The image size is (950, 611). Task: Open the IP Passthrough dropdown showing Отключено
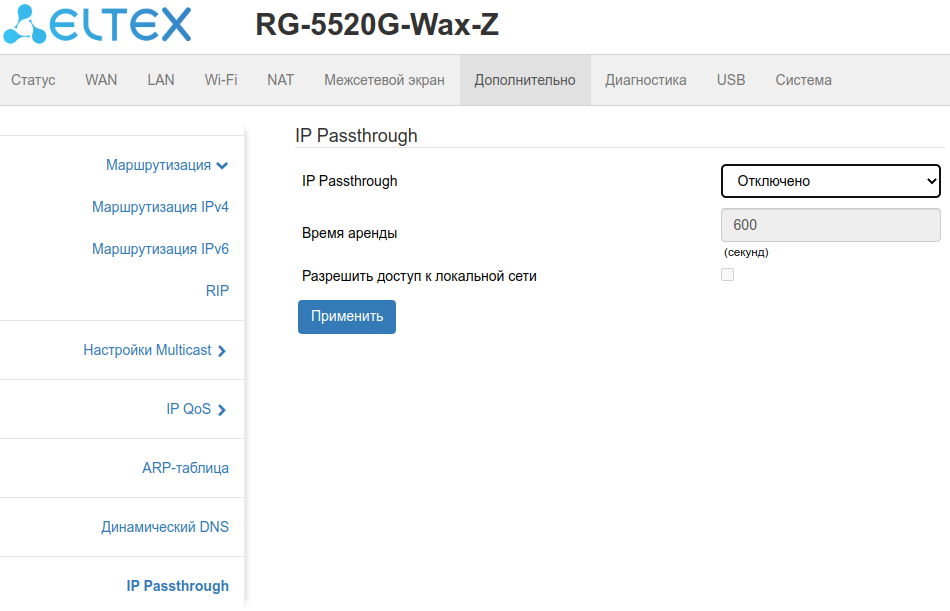pos(830,181)
